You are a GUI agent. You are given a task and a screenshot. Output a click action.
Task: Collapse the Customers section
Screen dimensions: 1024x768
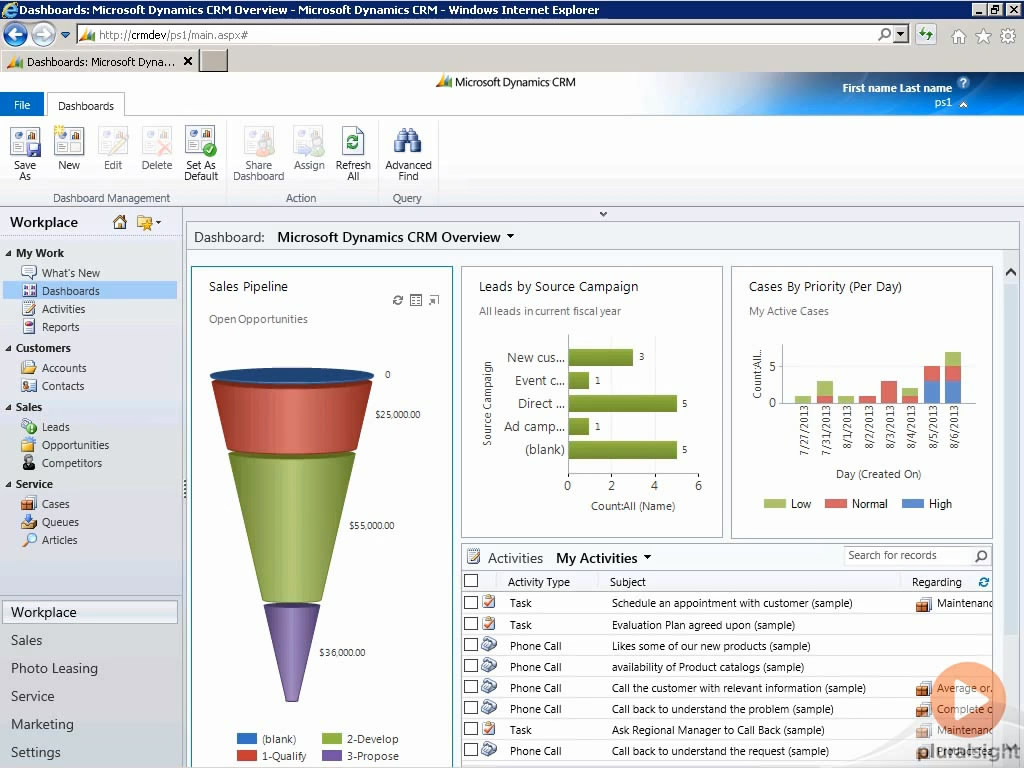pyautogui.click(x=8, y=349)
